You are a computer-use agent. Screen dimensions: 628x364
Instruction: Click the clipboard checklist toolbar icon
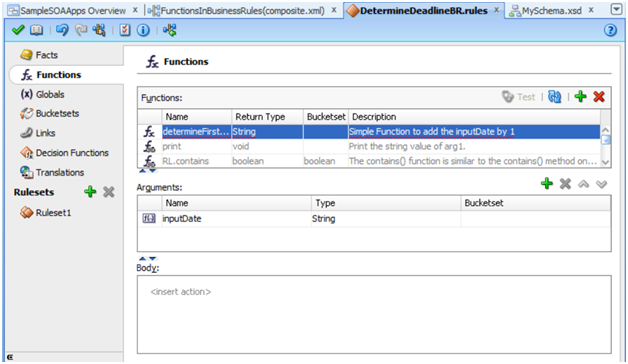[x=125, y=30]
